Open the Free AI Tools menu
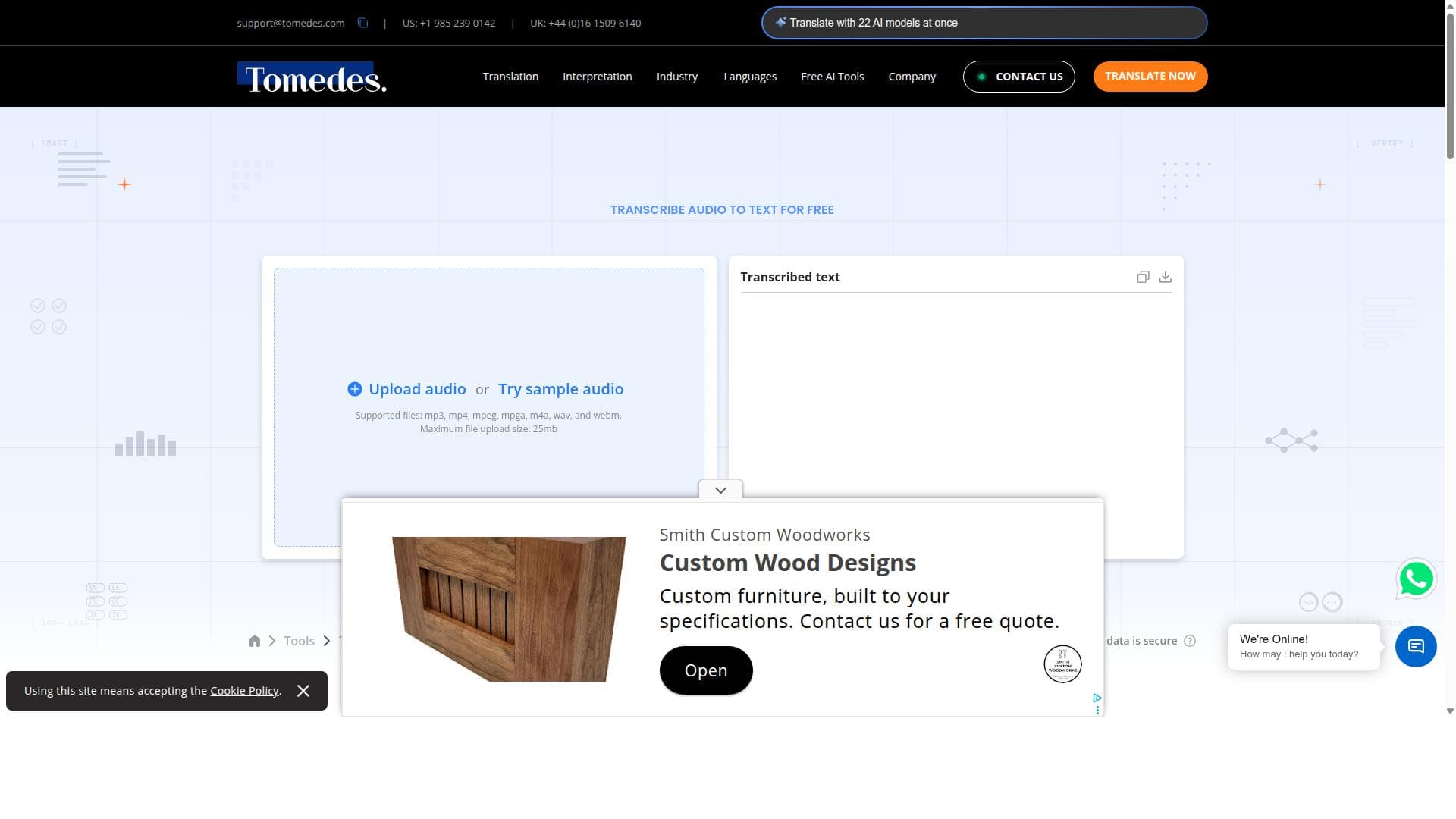The height and width of the screenshot is (819, 1456). [832, 77]
